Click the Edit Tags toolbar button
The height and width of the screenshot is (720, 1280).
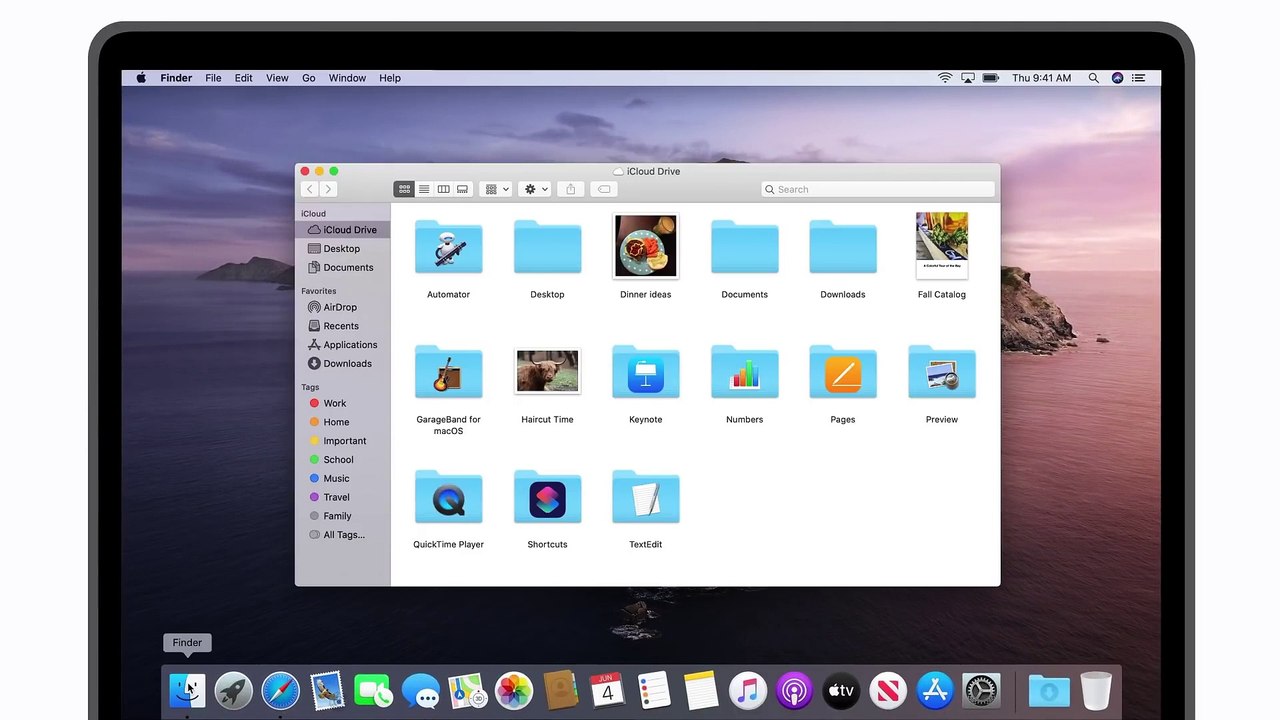tap(603, 189)
